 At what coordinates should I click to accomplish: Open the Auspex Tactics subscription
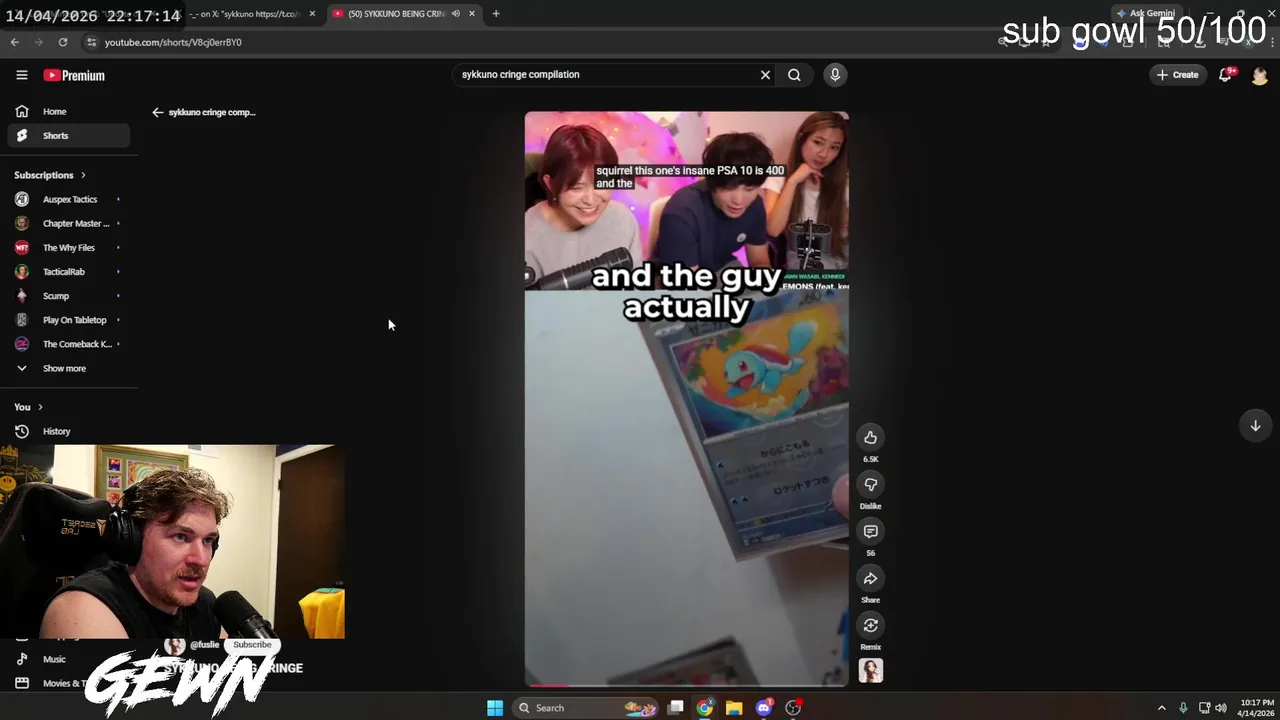point(68,199)
